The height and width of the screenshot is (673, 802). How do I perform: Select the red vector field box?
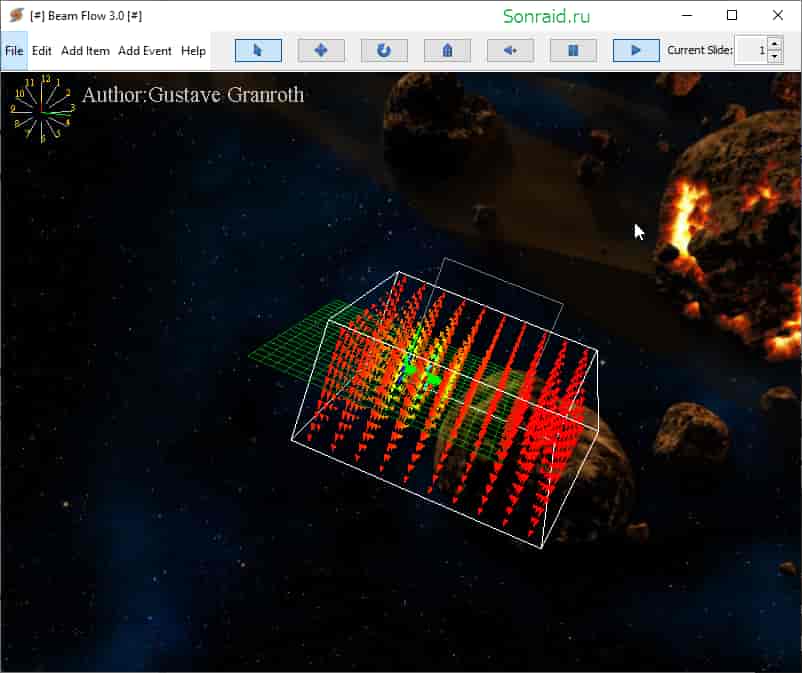[x=444, y=410]
